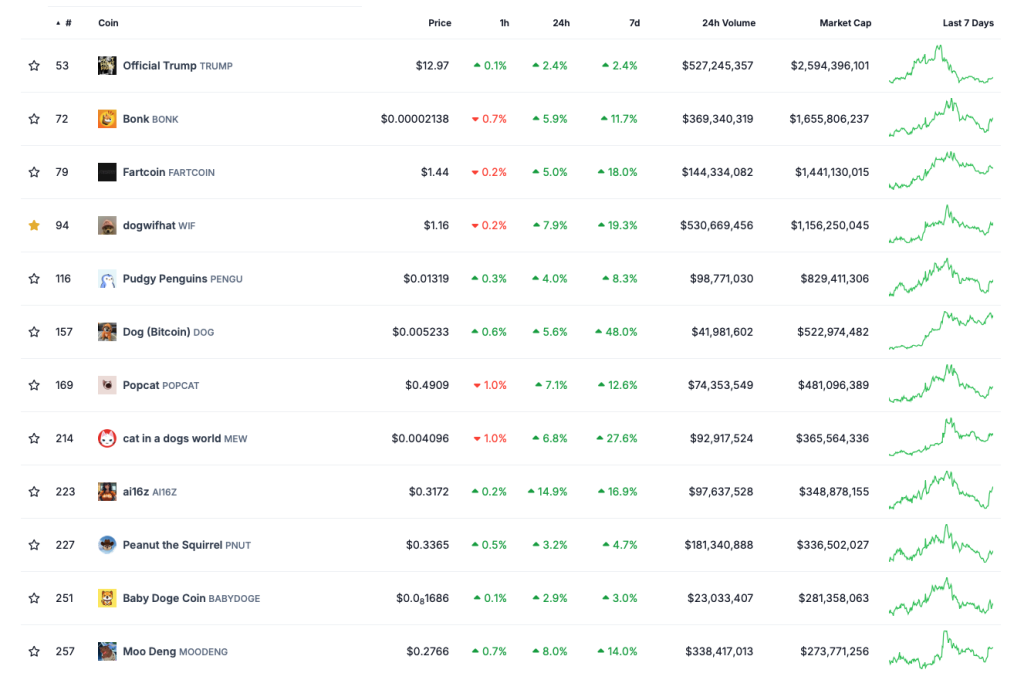
Task: Click the Fartcoin logo icon
Action: point(107,172)
